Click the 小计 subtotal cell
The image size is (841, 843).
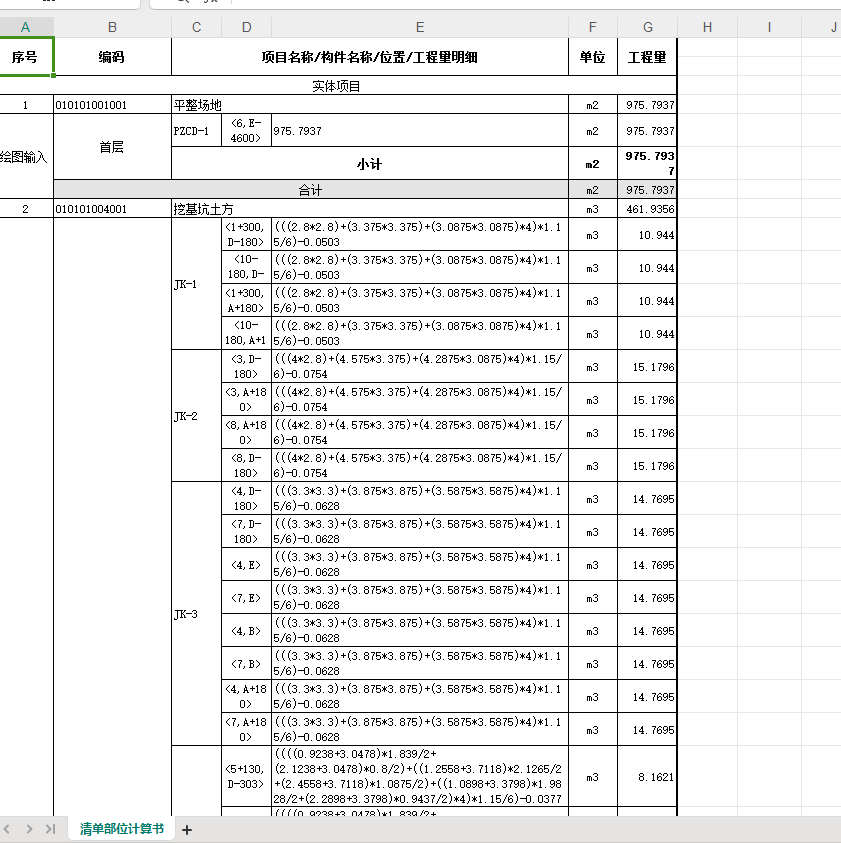tap(369, 163)
